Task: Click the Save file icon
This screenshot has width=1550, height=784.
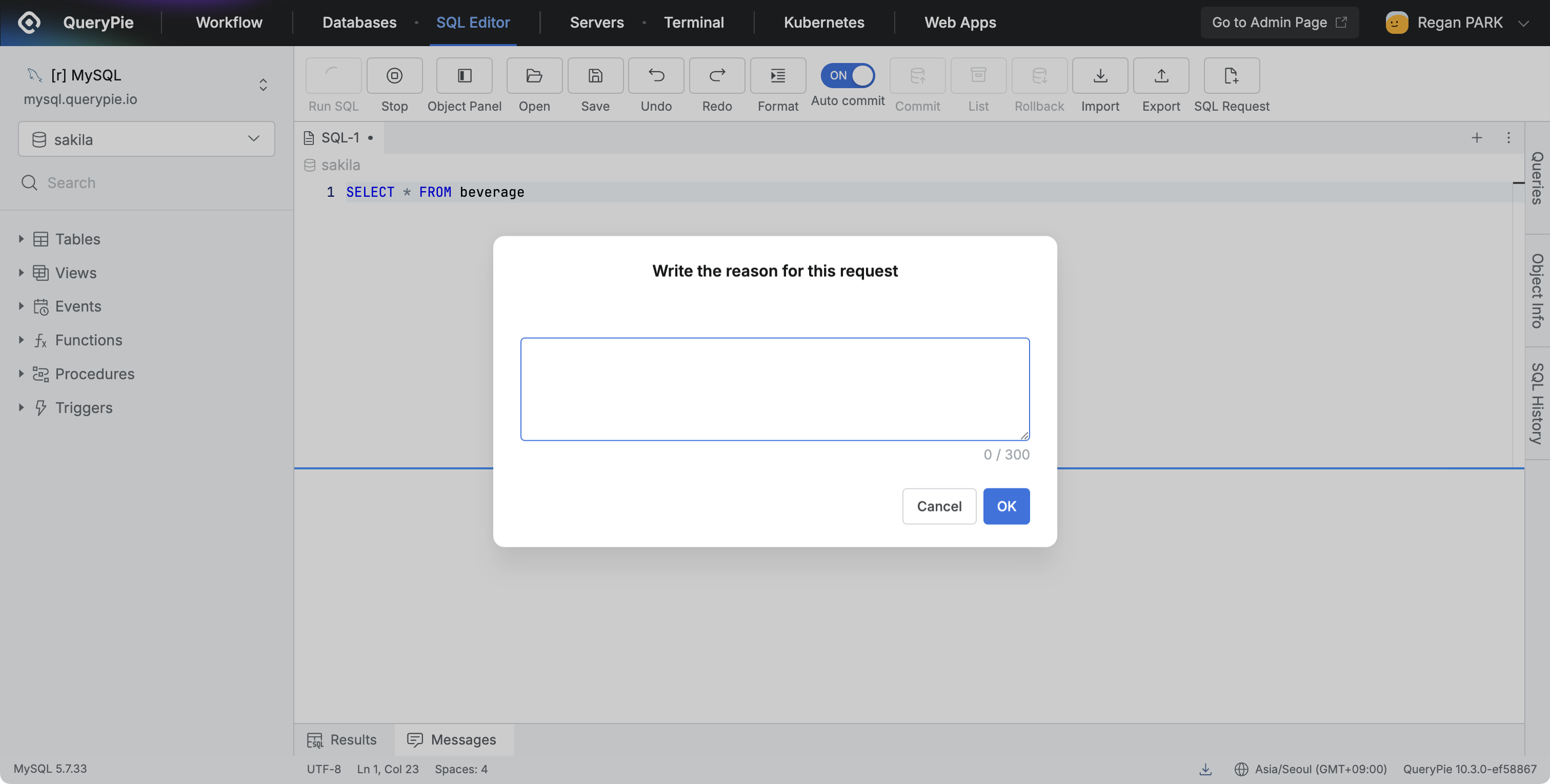Action: pos(594,76)
